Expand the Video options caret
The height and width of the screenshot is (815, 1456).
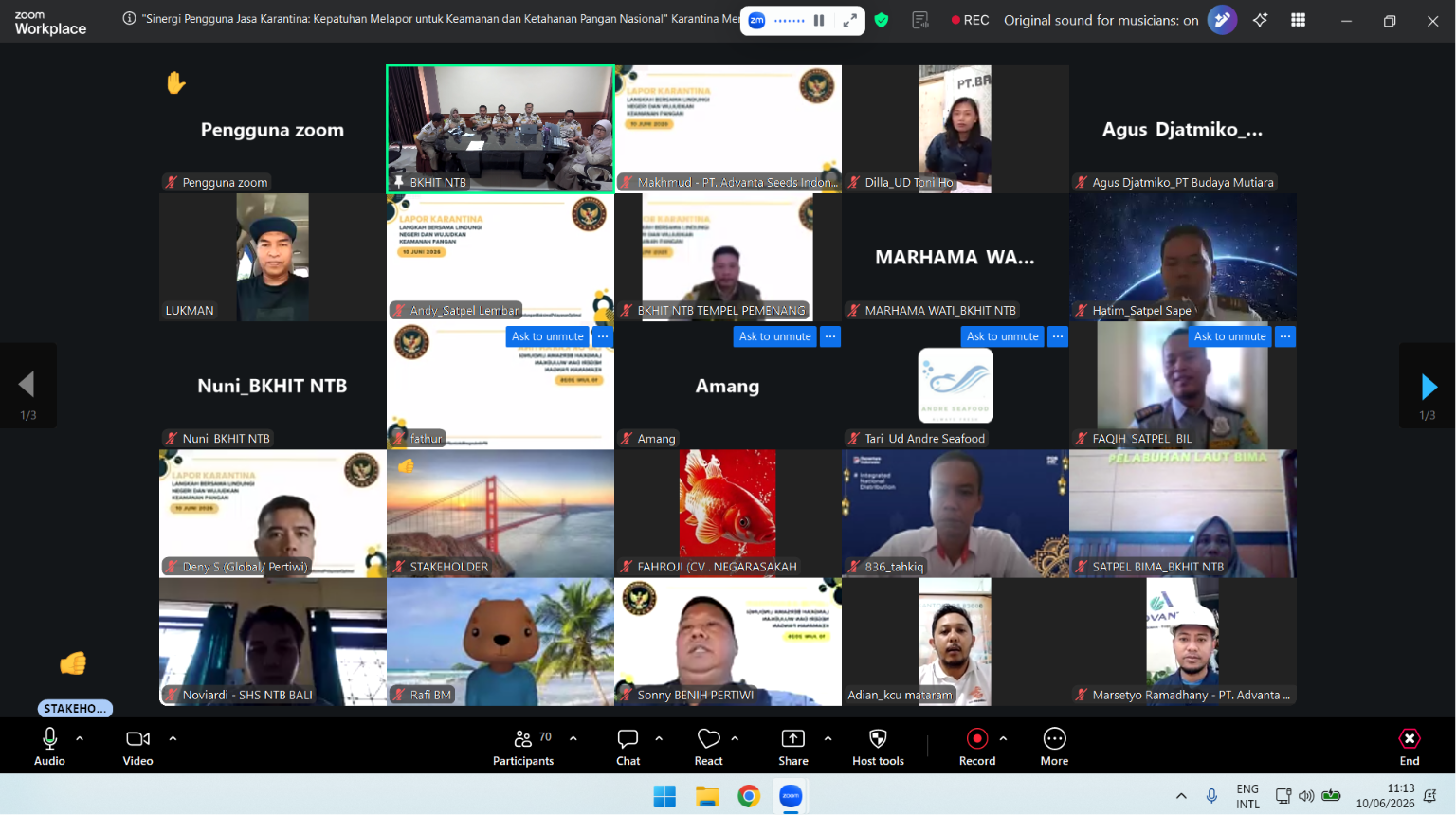[x=173, y=738]
